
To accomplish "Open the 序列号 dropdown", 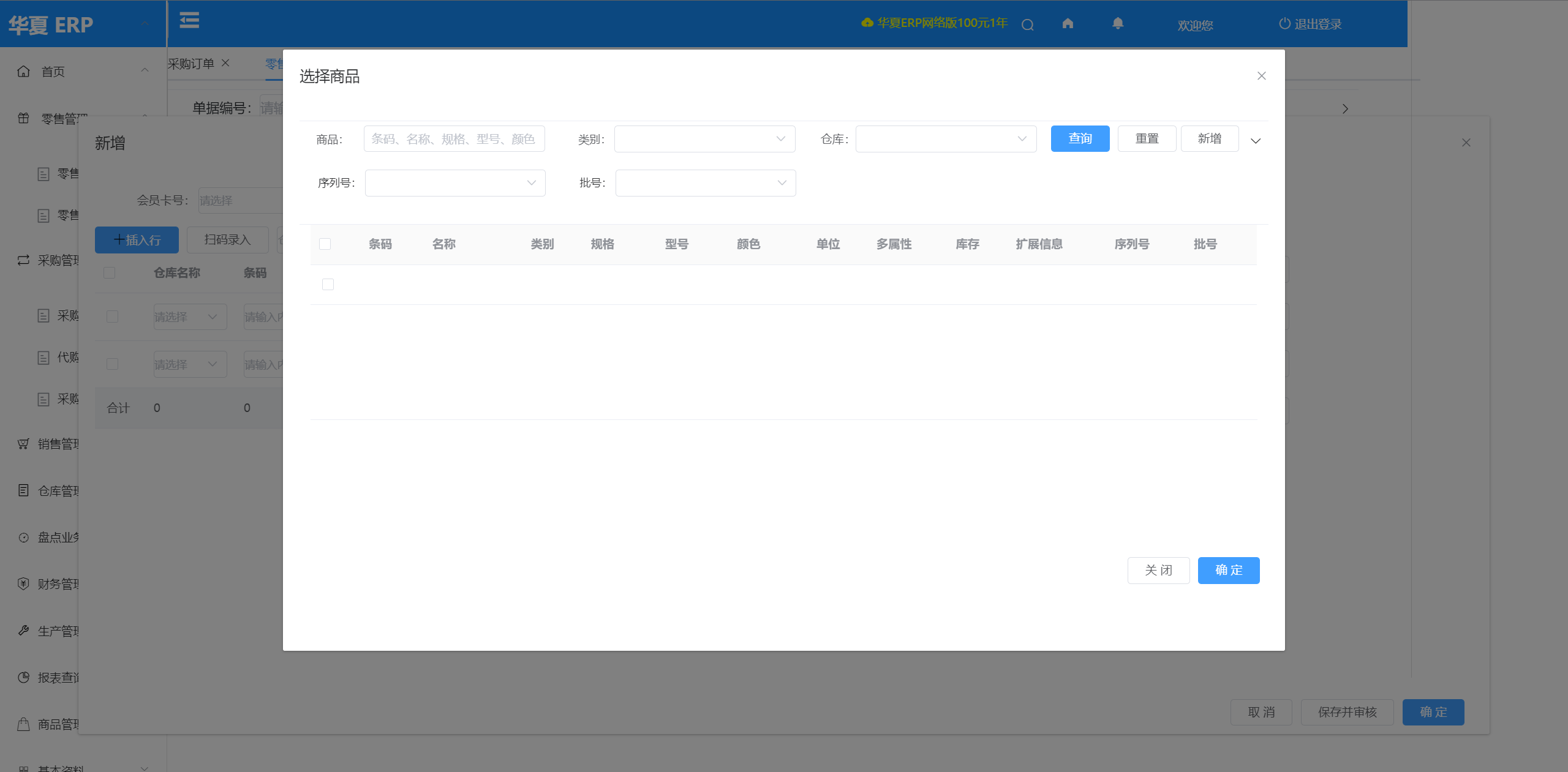I will [x=455, y=183].
